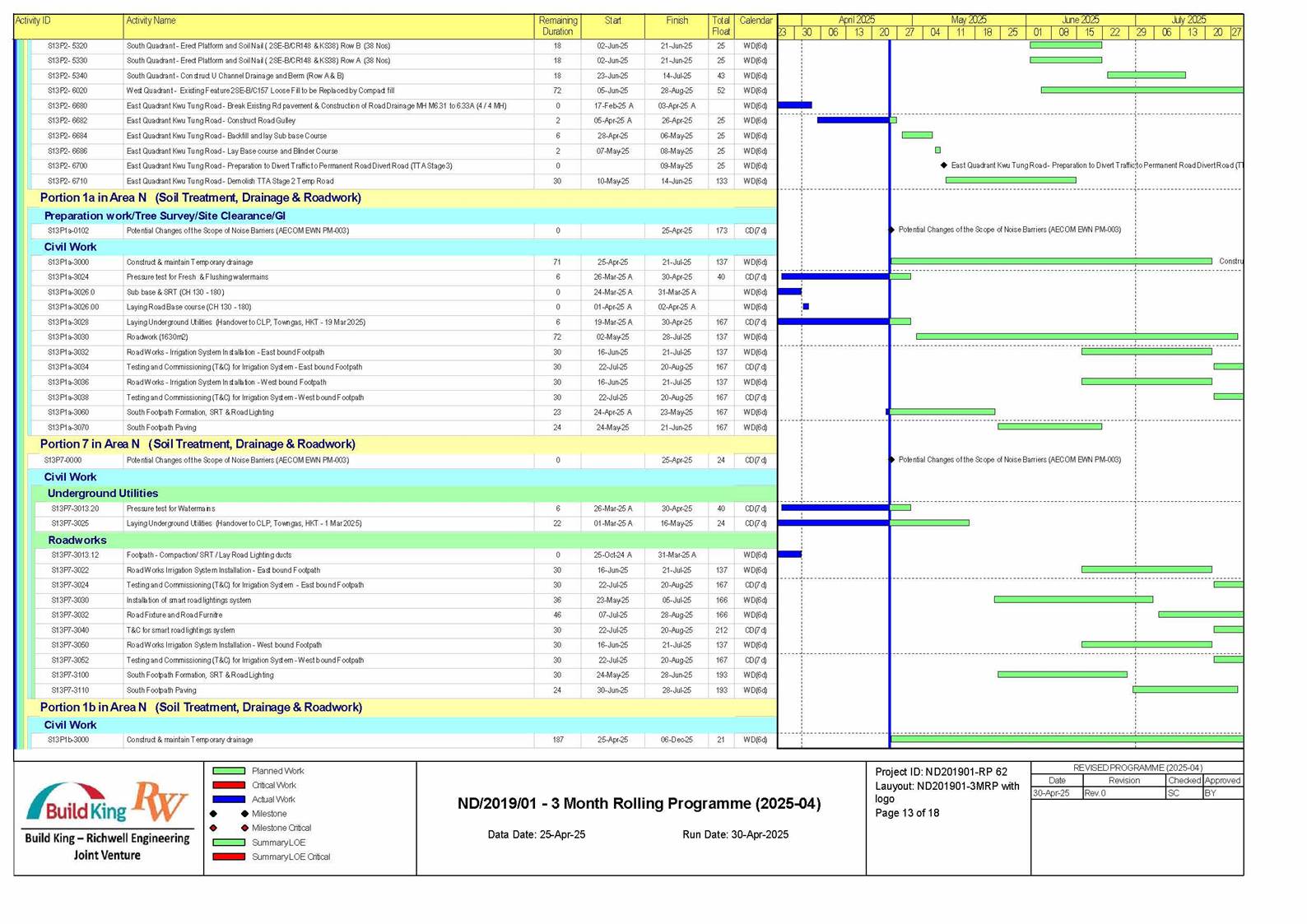The width and height of the screenshot is (1307, 924).
Task: Click 'Installation of smart road lightings system' name
Action: point(188,601)
